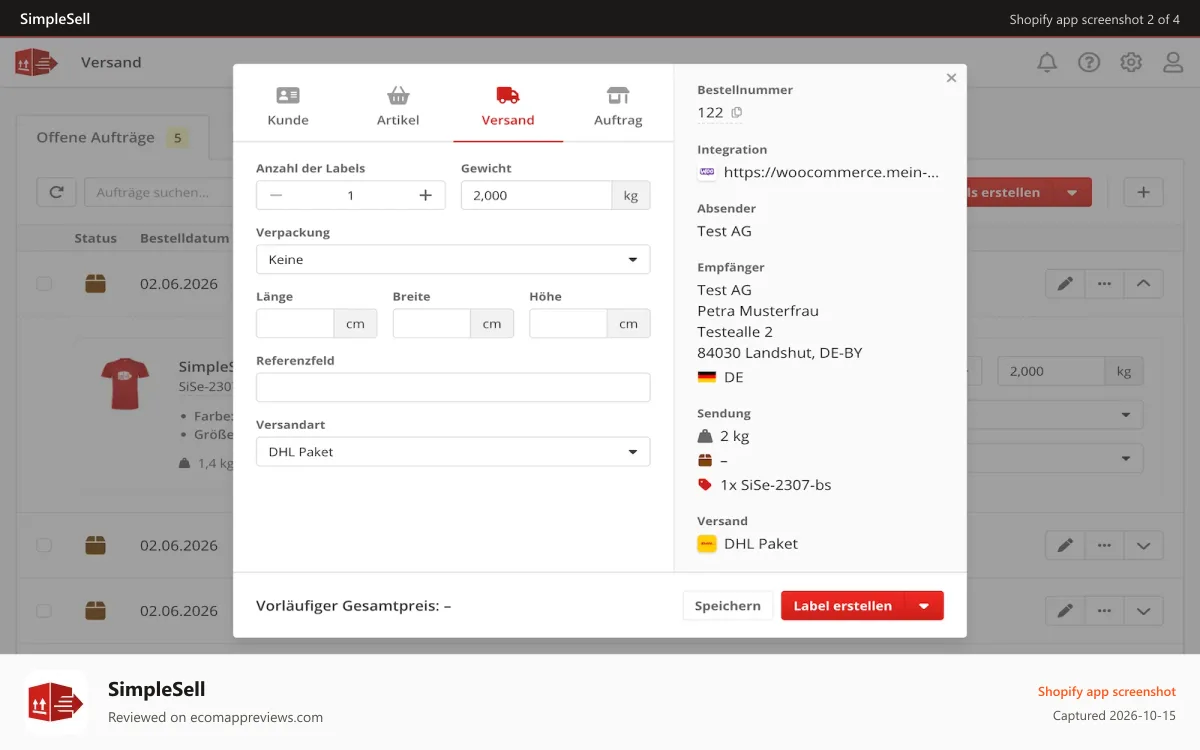1200x750 pixels.
Task: Open the settings gear icon
Action: [1131, 62]
